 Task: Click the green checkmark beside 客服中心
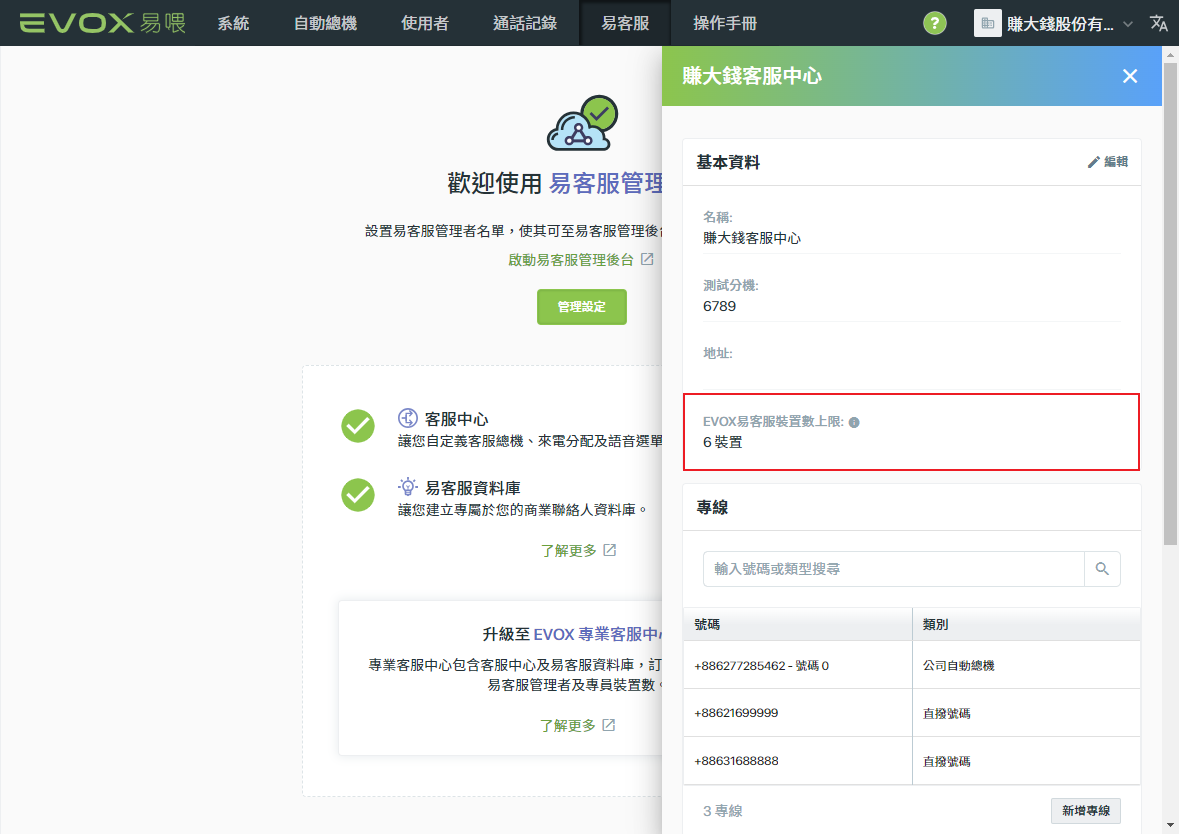pos(358,426)
